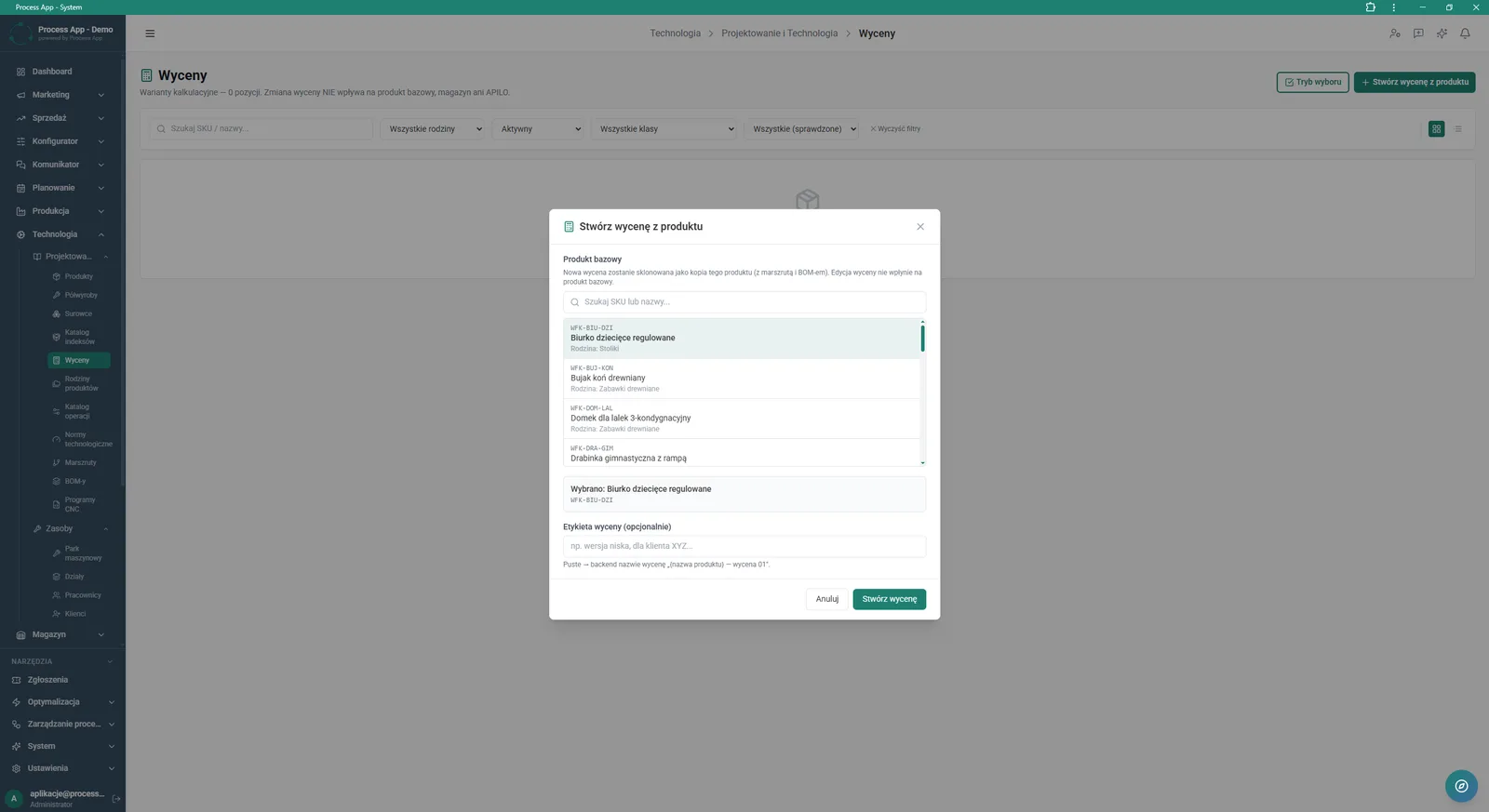Click the System sidebar icon
Image resolution: width=1489 pixels, height=812 pixels.
(x=16, y=746)
